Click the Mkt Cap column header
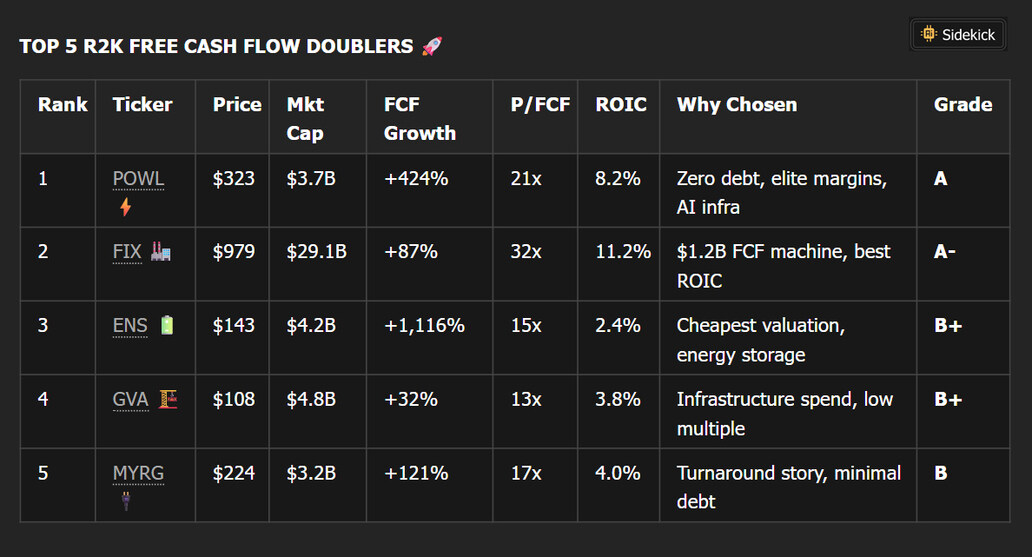 point(305,118)
